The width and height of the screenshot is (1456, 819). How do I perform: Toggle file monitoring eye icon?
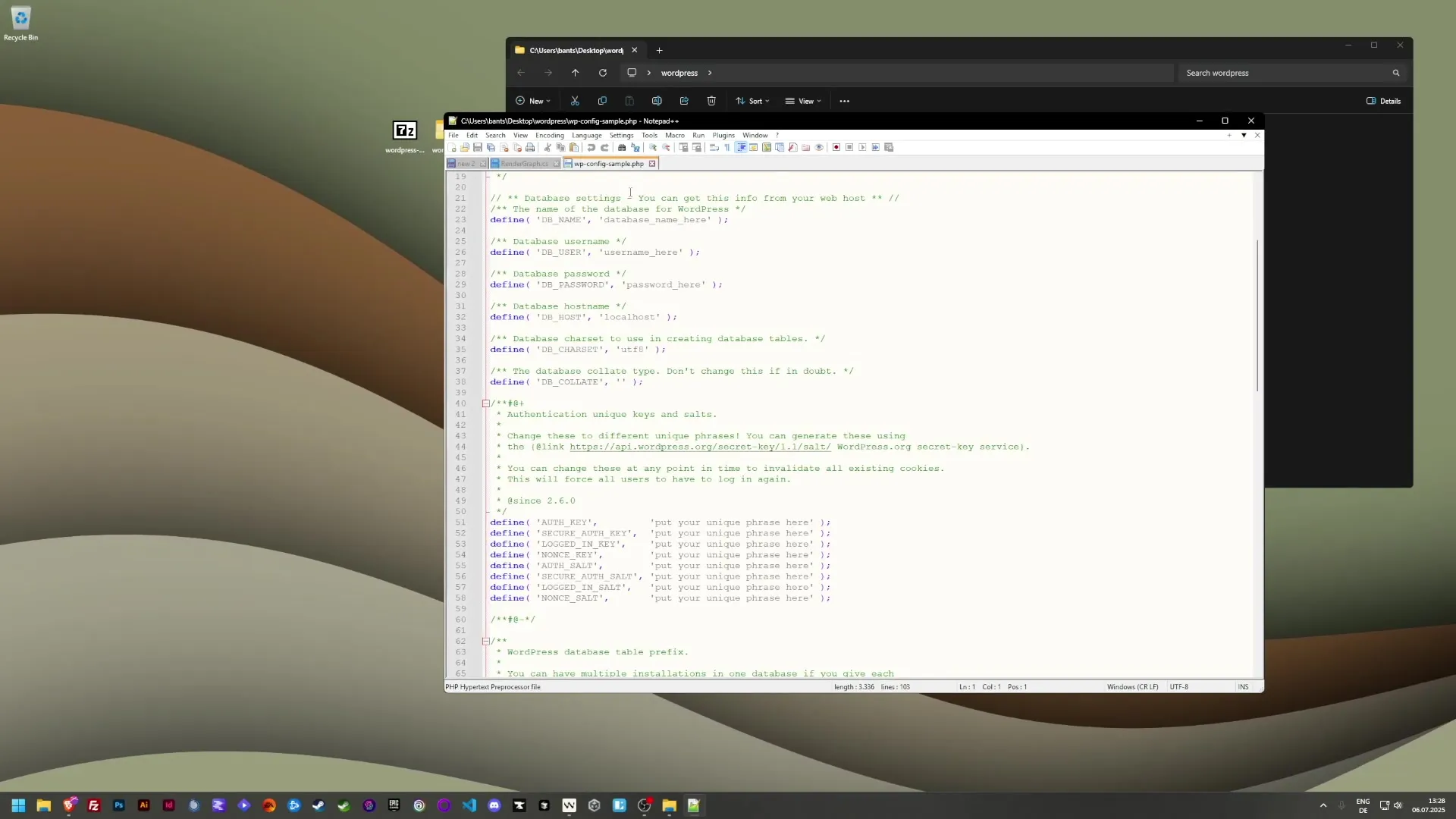(x=819, y=147)
